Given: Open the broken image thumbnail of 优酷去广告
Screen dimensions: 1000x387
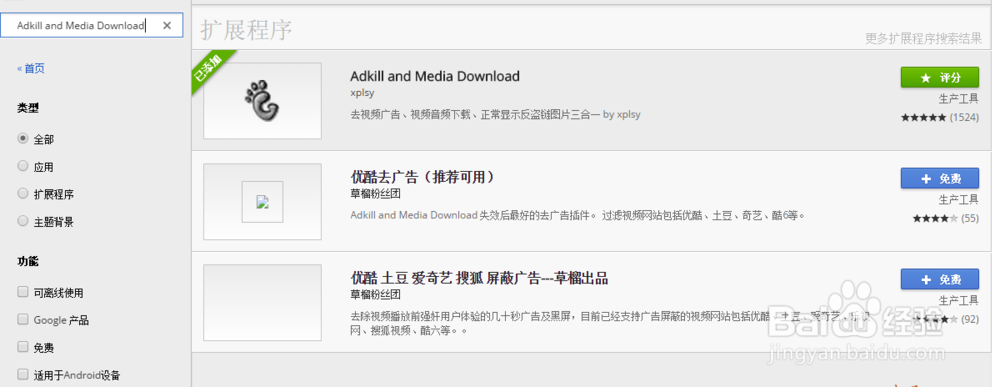Looking at the screenshot, I should click(262, 201).
